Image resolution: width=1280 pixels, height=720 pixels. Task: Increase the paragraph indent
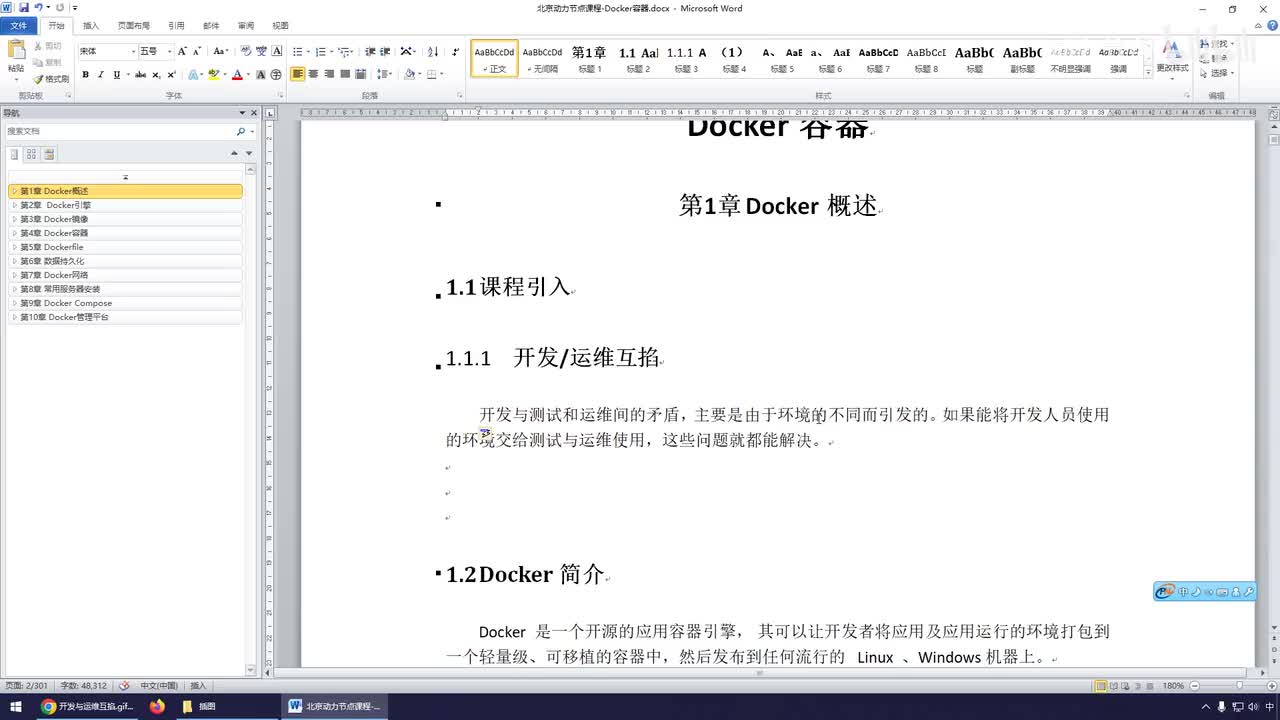pyautogui.click(x=385, y=51)
